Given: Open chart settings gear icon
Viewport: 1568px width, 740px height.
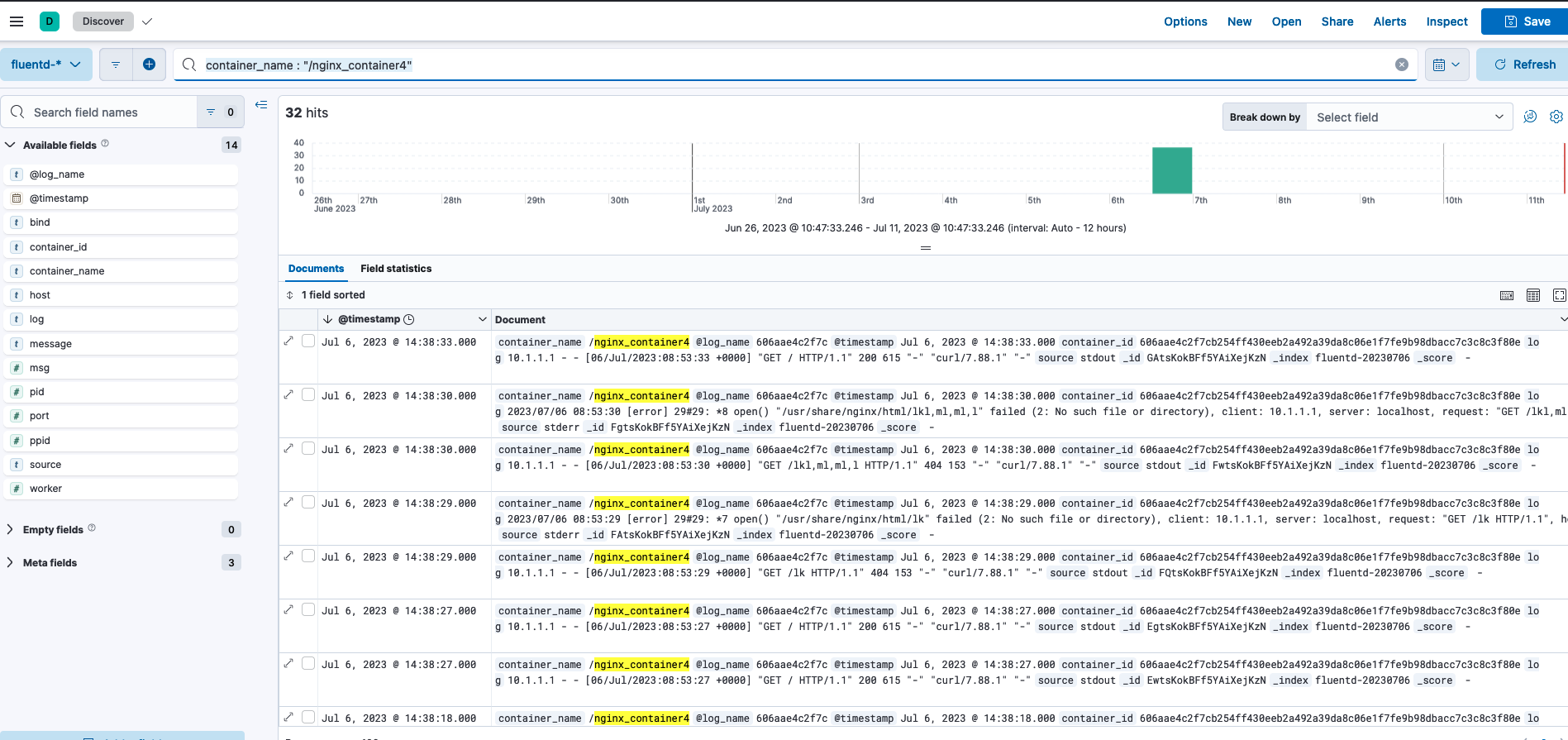Looking at the screenshot, I should point(1556,117).
